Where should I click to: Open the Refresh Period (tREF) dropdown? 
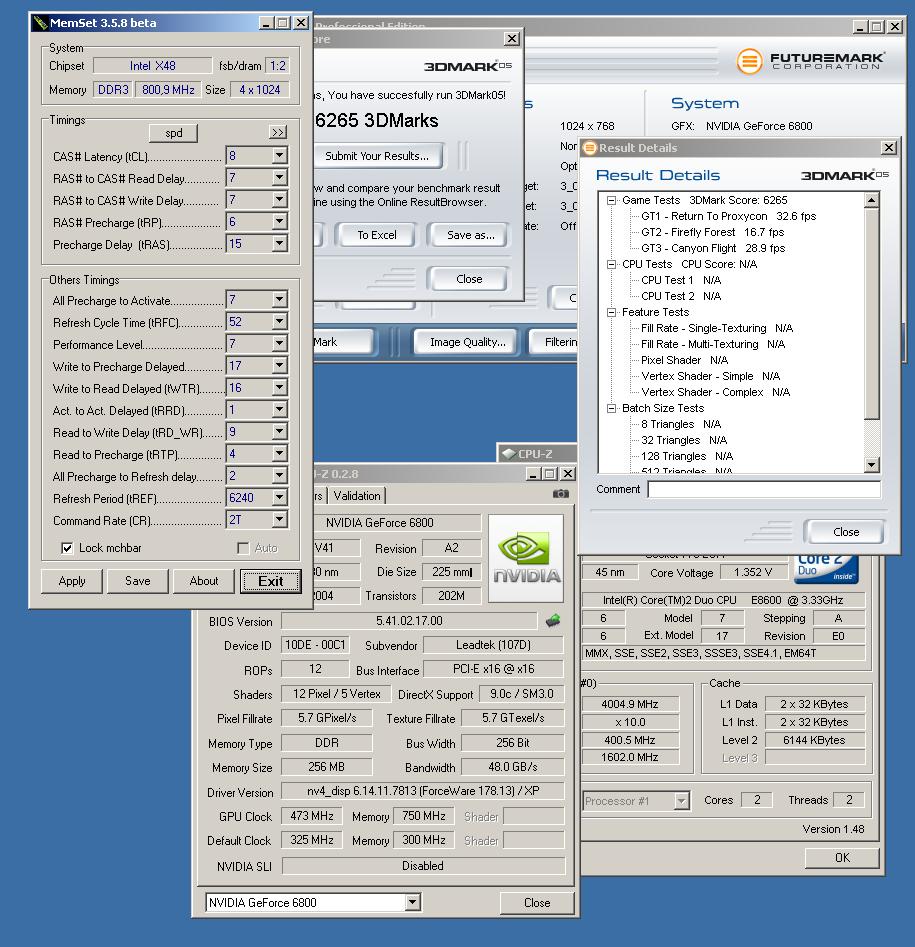point(279,498)
